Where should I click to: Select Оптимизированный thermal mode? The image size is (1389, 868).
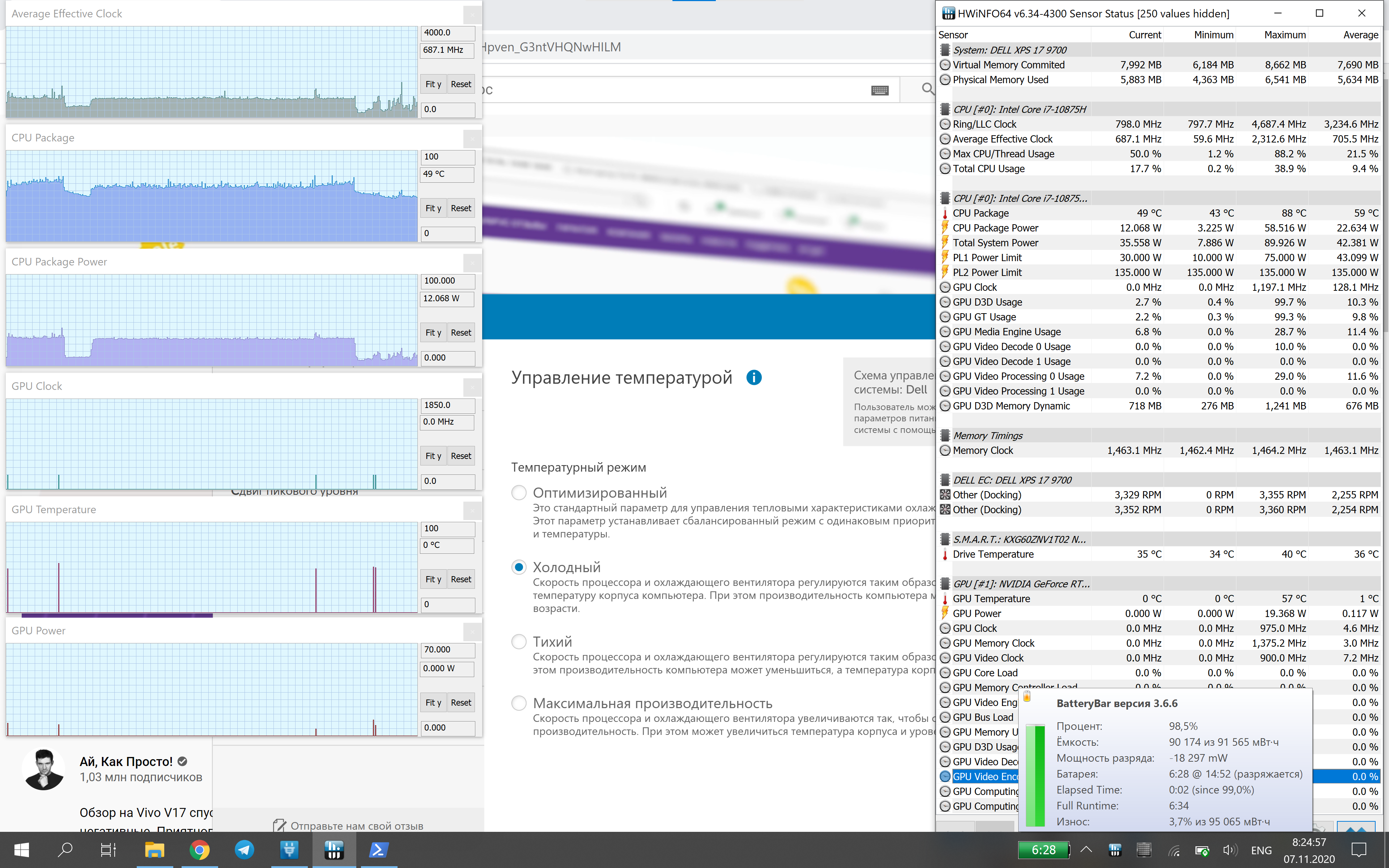(519, 493)
